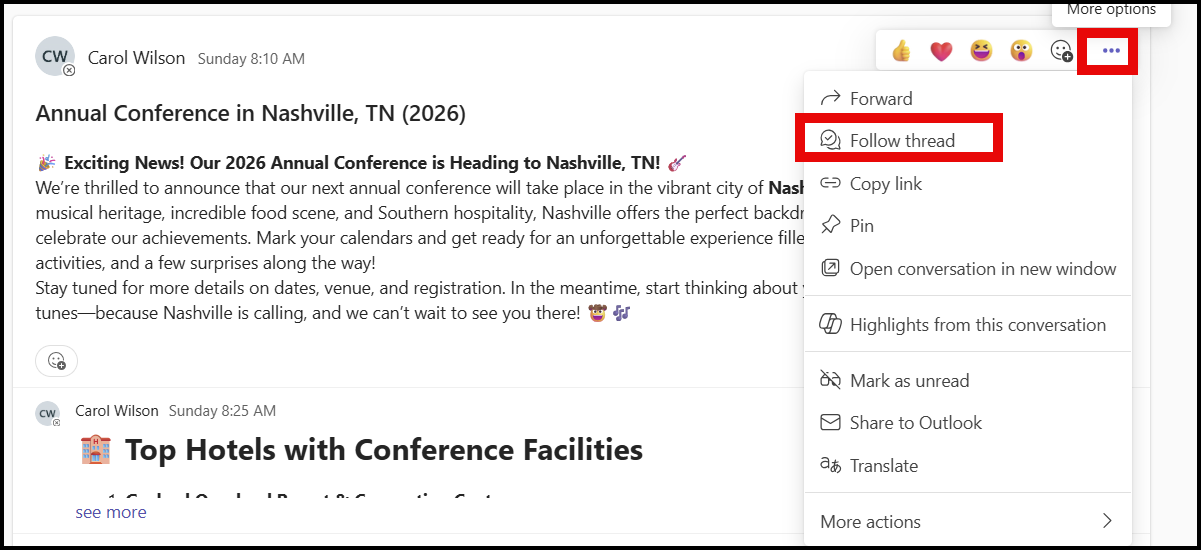React with thumbs up emoji

pyautogui.click(x=901, y=51)
